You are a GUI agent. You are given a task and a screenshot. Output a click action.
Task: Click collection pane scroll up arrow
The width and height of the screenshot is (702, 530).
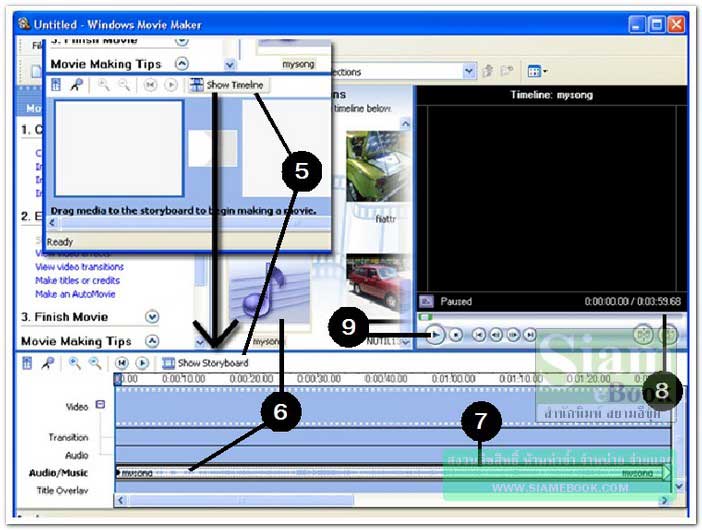405,124
